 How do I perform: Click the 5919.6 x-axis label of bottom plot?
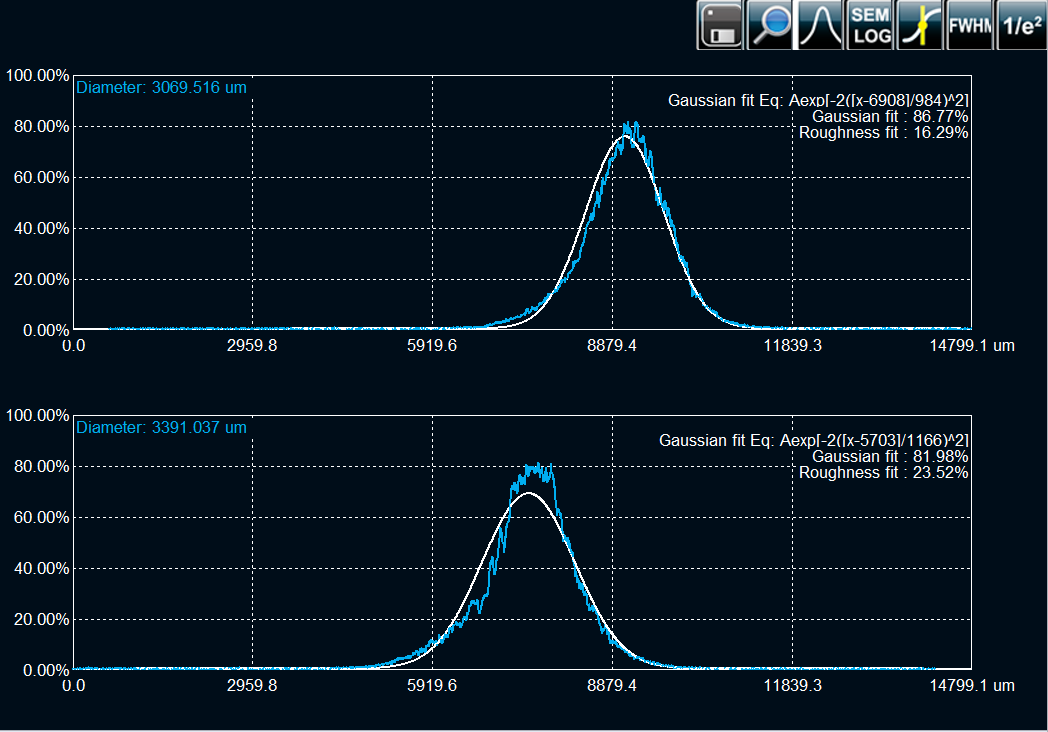(x=432, y=686)
